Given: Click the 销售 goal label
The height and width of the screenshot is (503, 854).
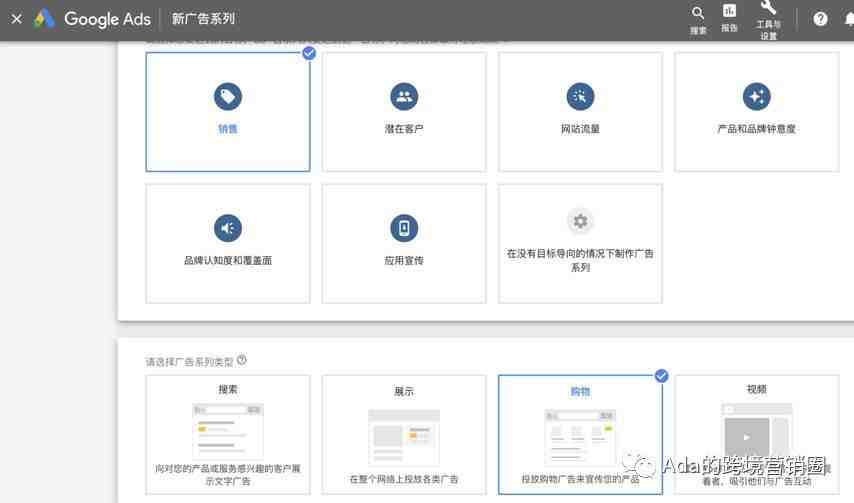Looking at the screenshot, I should (x=228, y=129).
